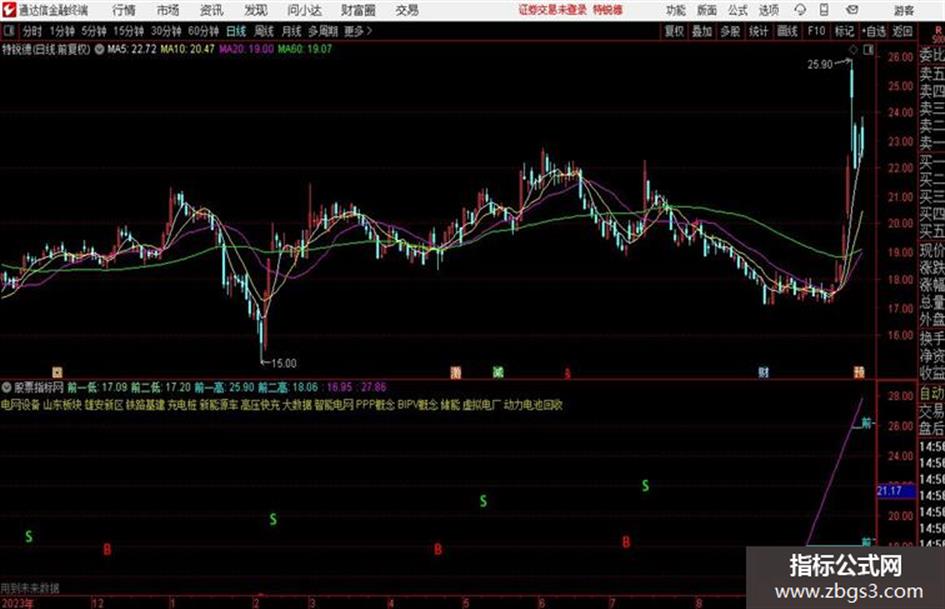Click the 多股 multi-stock button

730,31
